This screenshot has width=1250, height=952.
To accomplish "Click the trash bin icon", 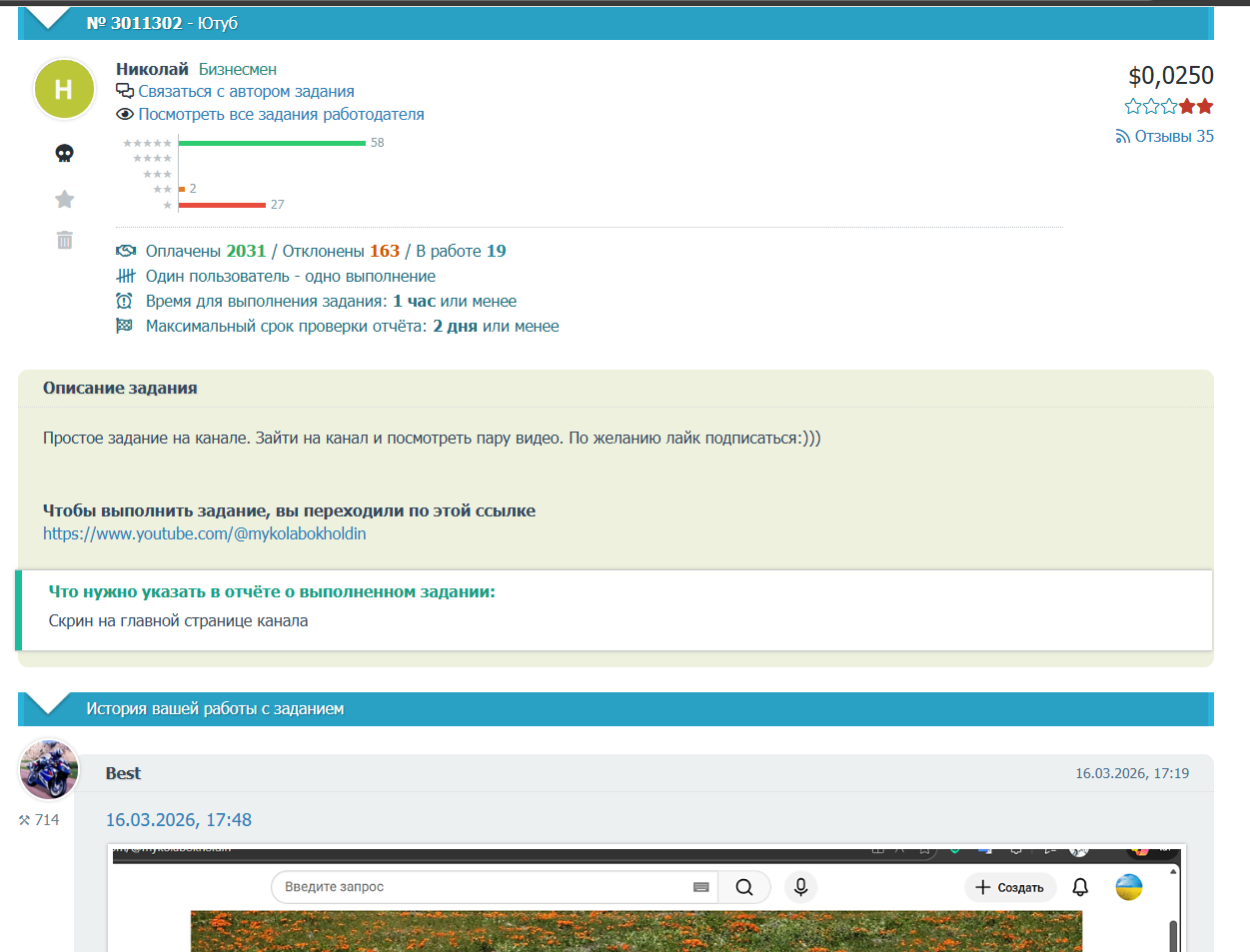I will tap(65, 240).
